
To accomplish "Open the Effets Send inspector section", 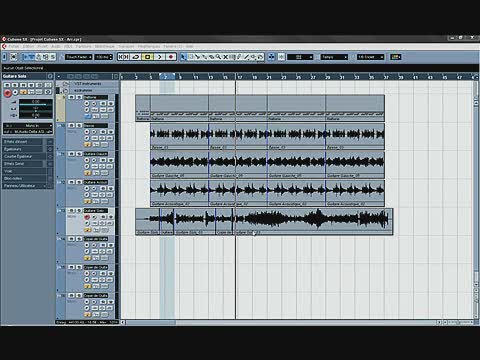I will 23,164.
